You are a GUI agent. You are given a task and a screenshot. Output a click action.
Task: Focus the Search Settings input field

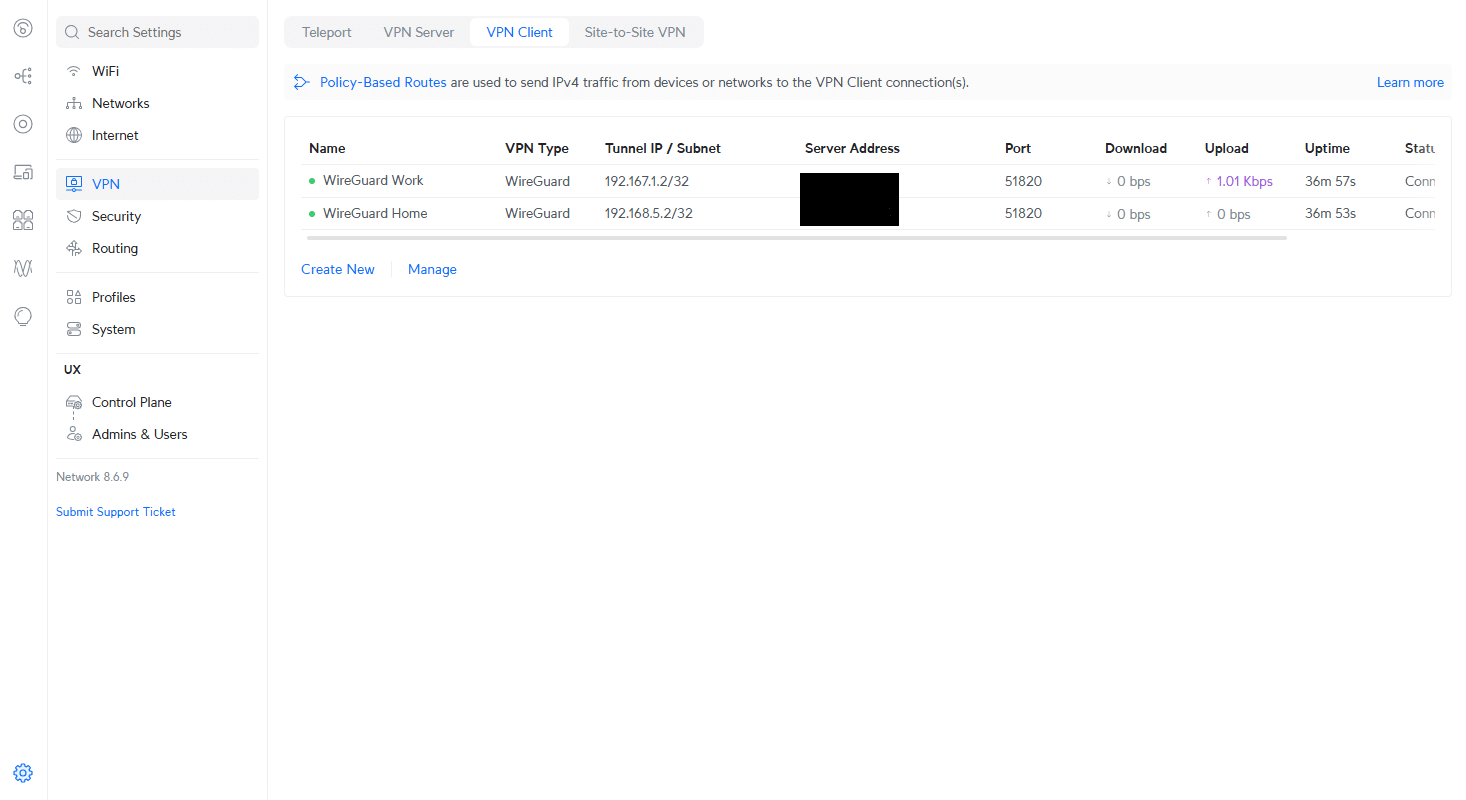(x=157, y=32)
